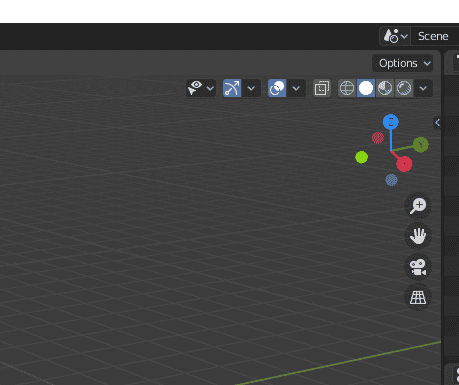
Task: Toggle the camera view icon
Action: [418, 267]
